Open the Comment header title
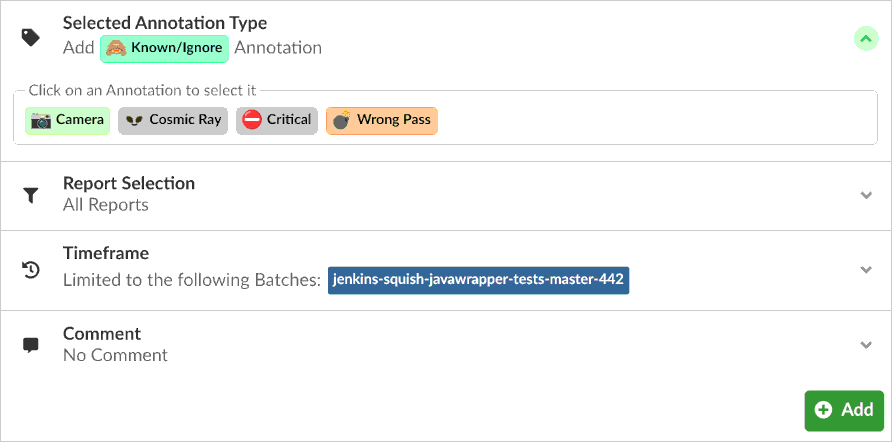This screenshot has height=442, width=892. 102,334
